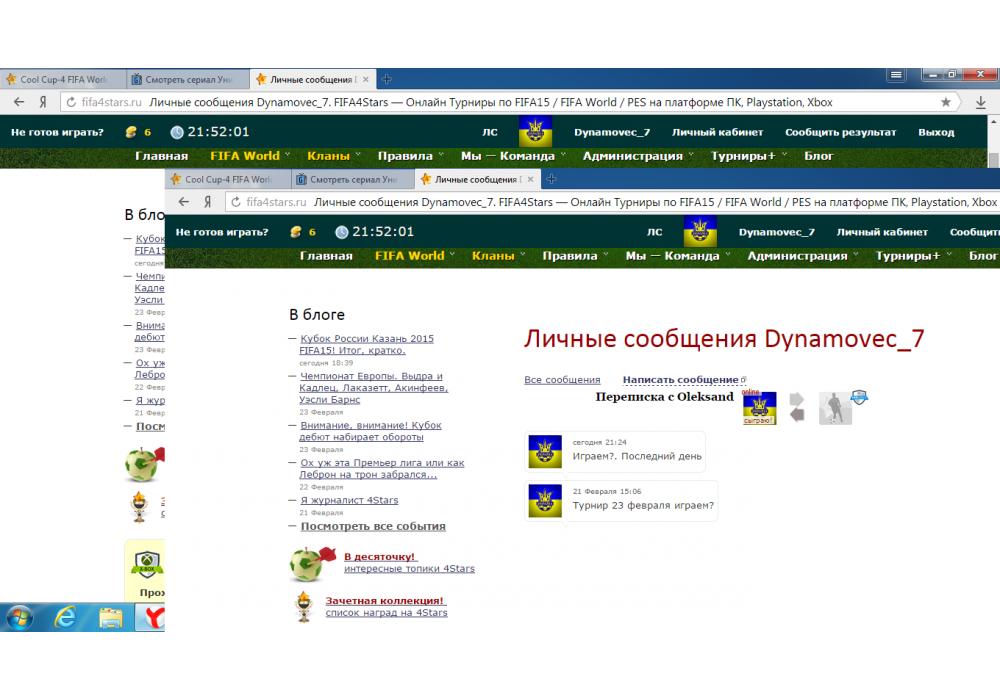Image resolution: width=1000 pixels, height=700 pixels.
Task: Toggle 'Не готов играть?' status in front window
Action: point(222,232)
